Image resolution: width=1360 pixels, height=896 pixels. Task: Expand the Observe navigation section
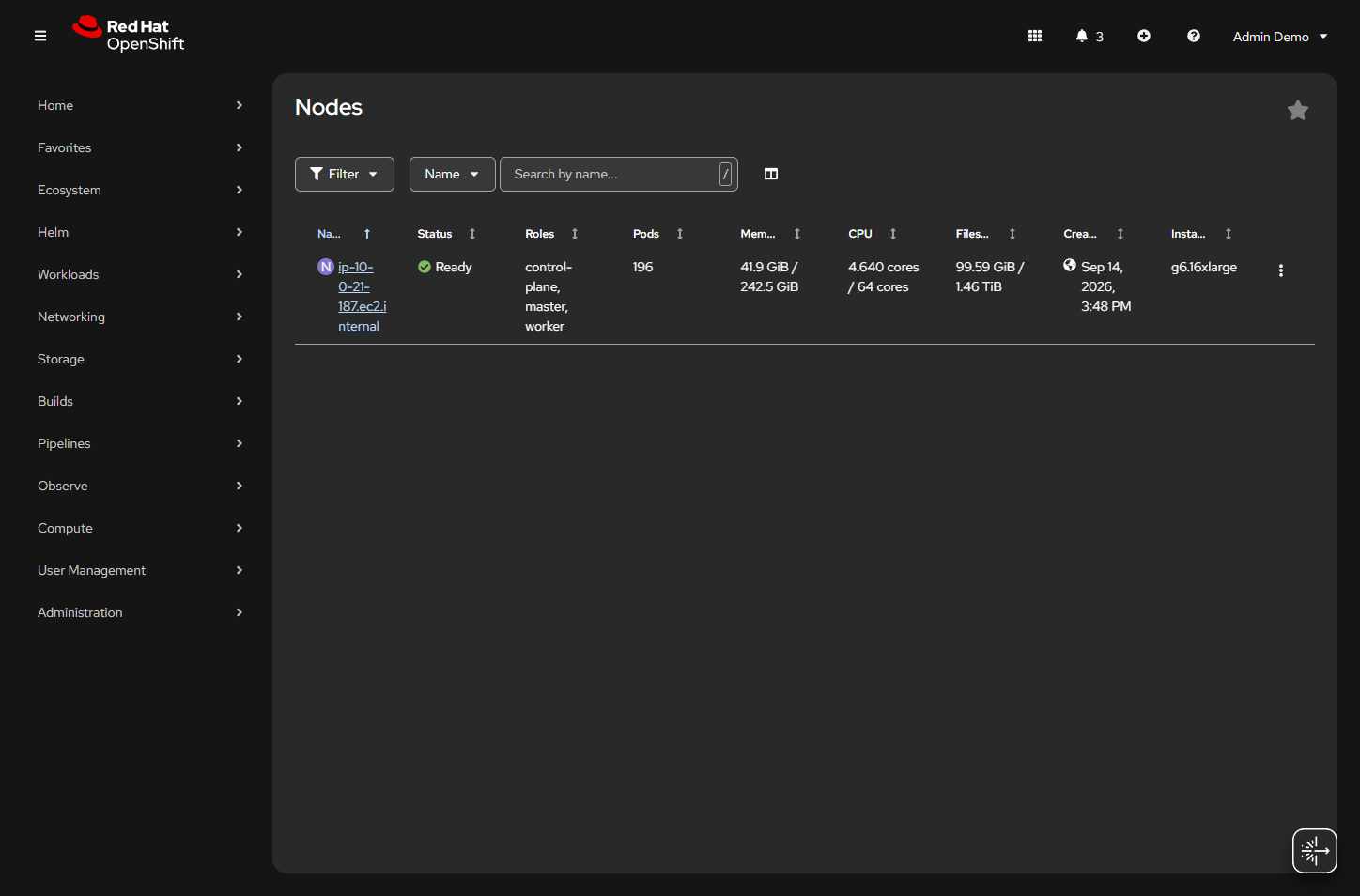point(140,486)
